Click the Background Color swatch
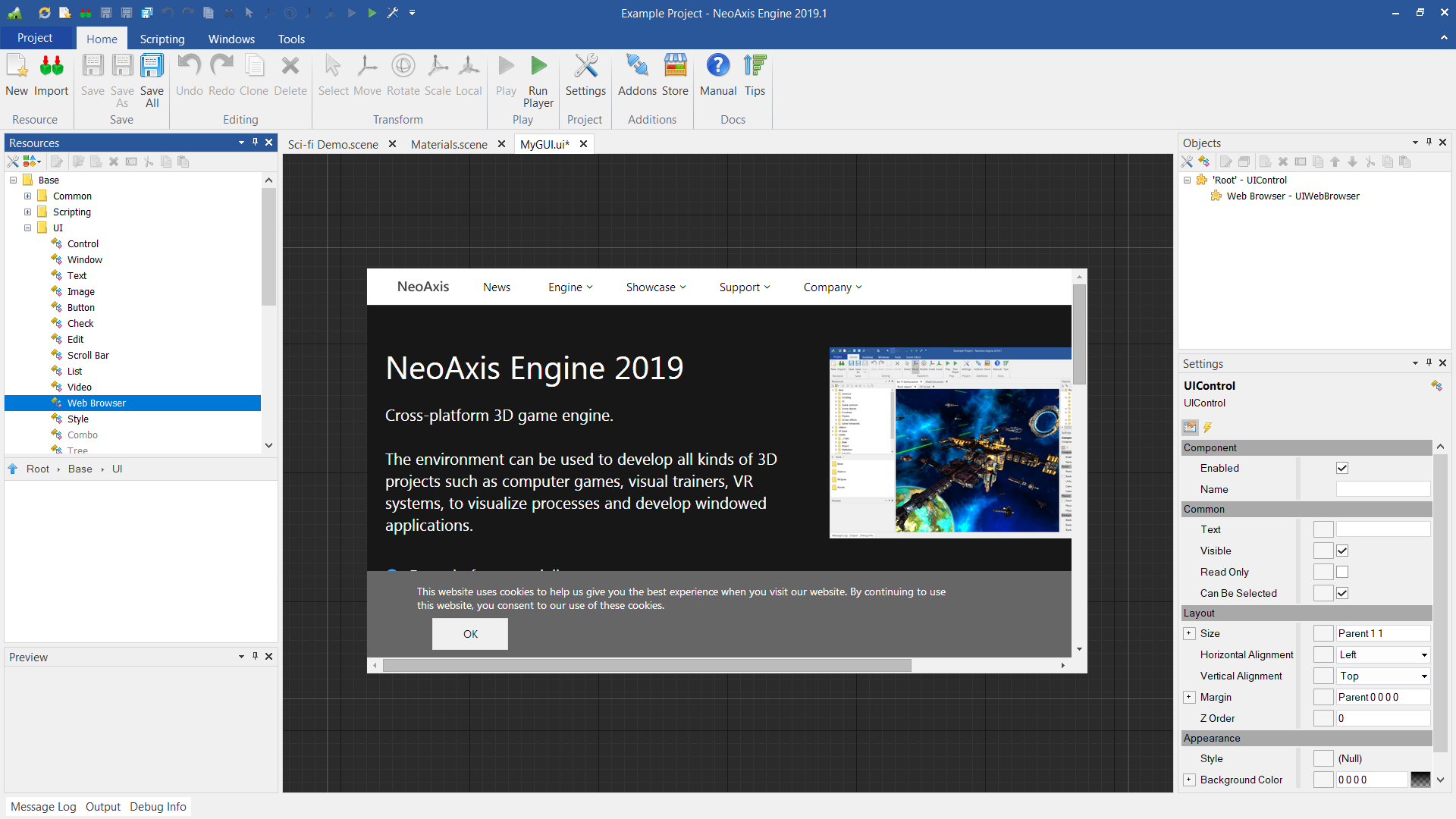 pos(1420,780)
